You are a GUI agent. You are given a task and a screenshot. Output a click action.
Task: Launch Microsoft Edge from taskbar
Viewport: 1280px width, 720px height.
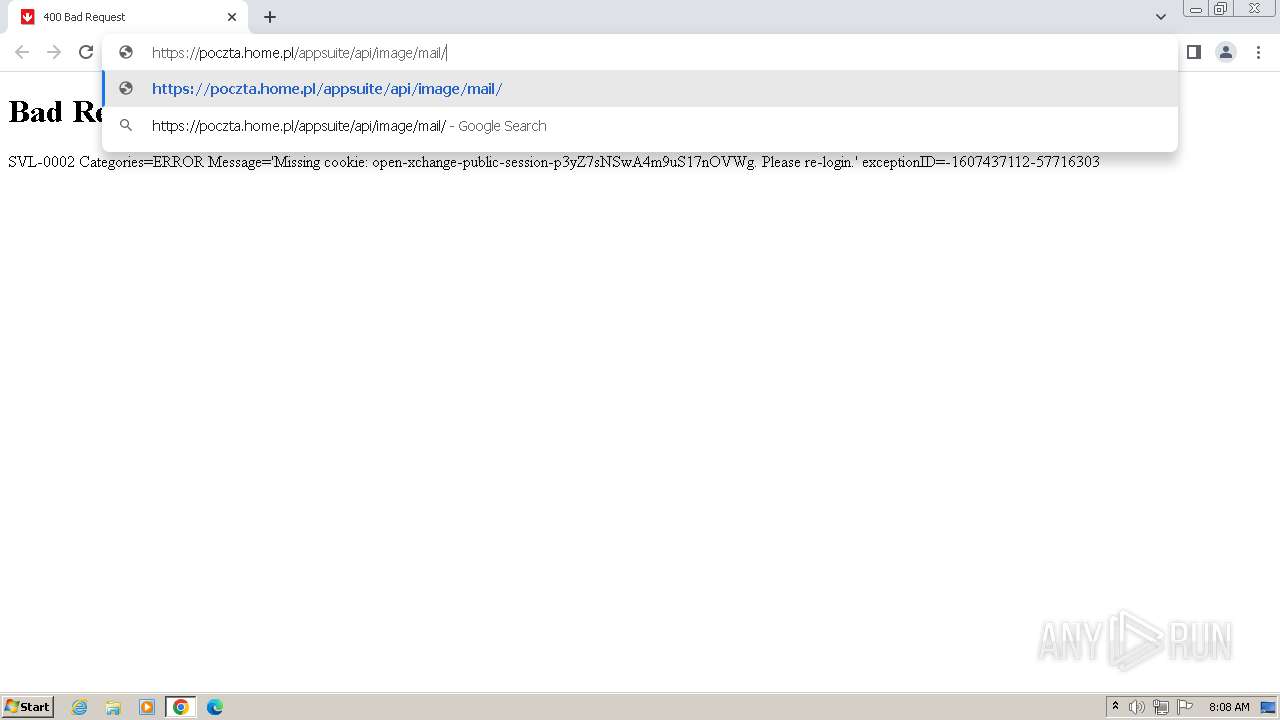click(x=215, y=707)
